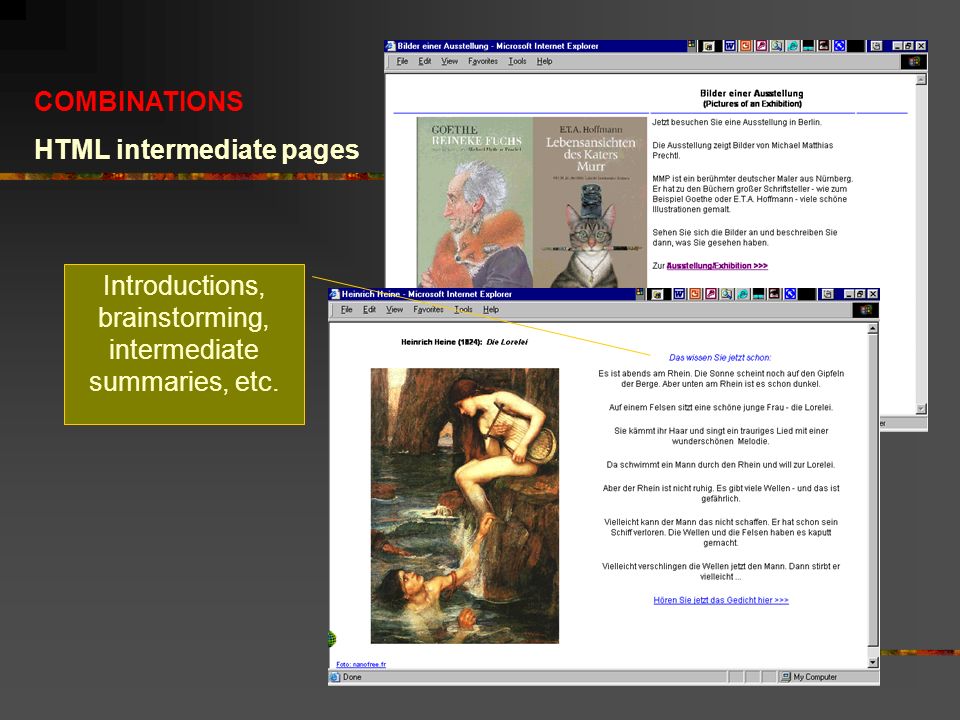This screenshot has height=720, width=960.
Task: Click dark printer-like icon in Heinrich Heine title bar
Action: pyautogui.click(x=774, y=294)
